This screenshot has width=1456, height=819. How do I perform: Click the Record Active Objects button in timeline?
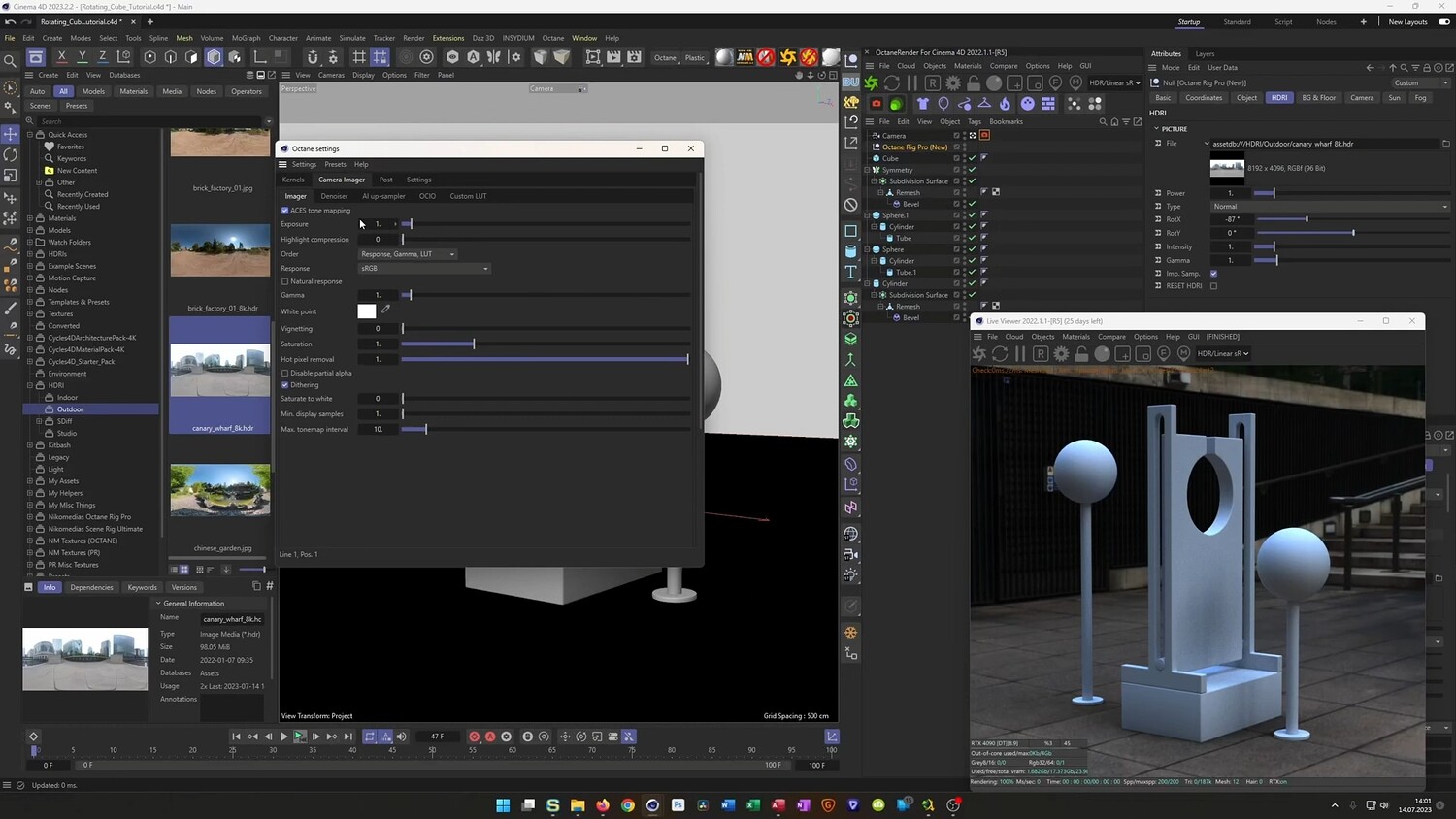pyautogui.click(x=474, y=737)
